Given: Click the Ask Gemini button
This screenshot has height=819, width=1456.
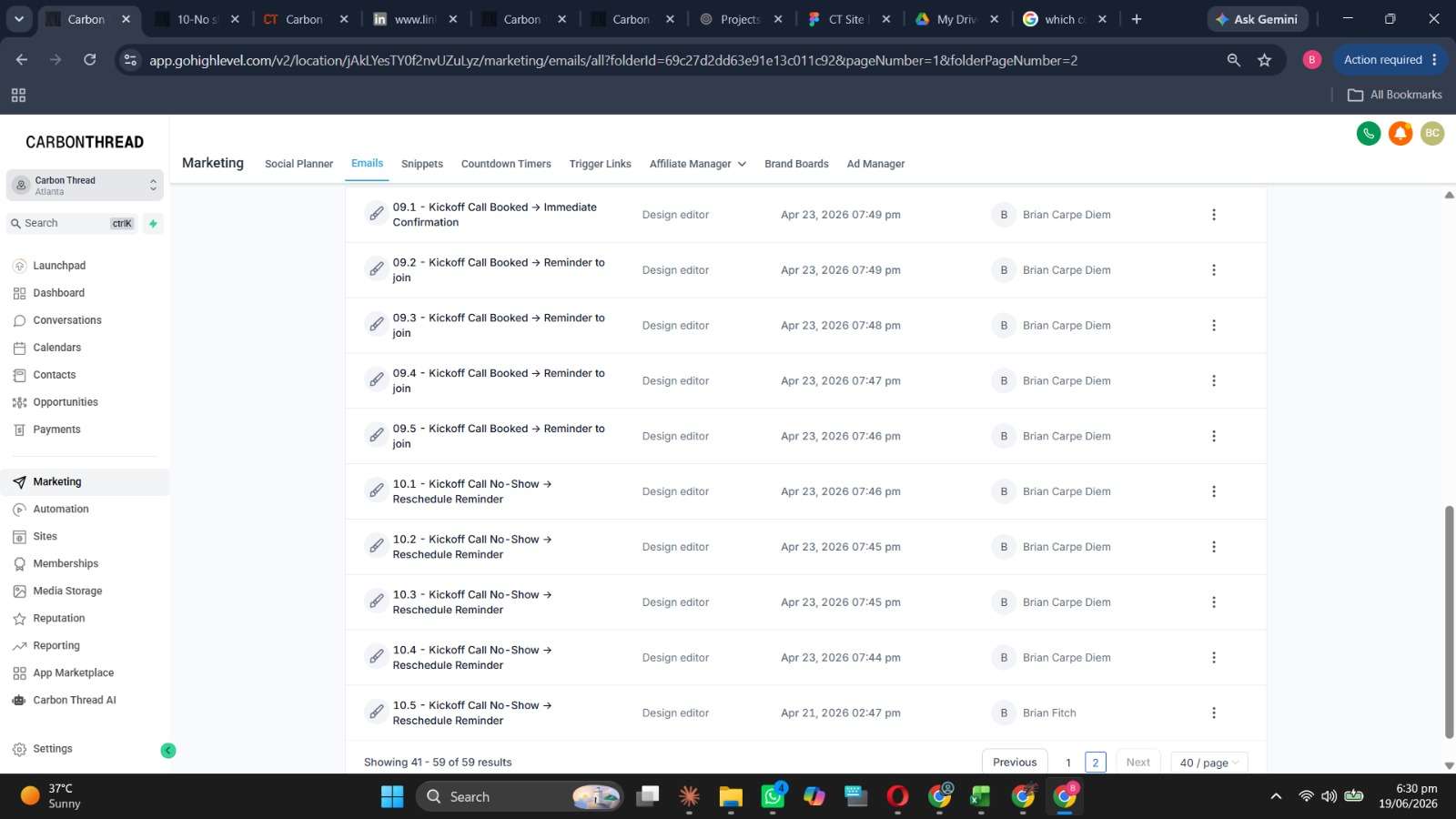Looking at the screenshot, I should (x=1258, y=19).
